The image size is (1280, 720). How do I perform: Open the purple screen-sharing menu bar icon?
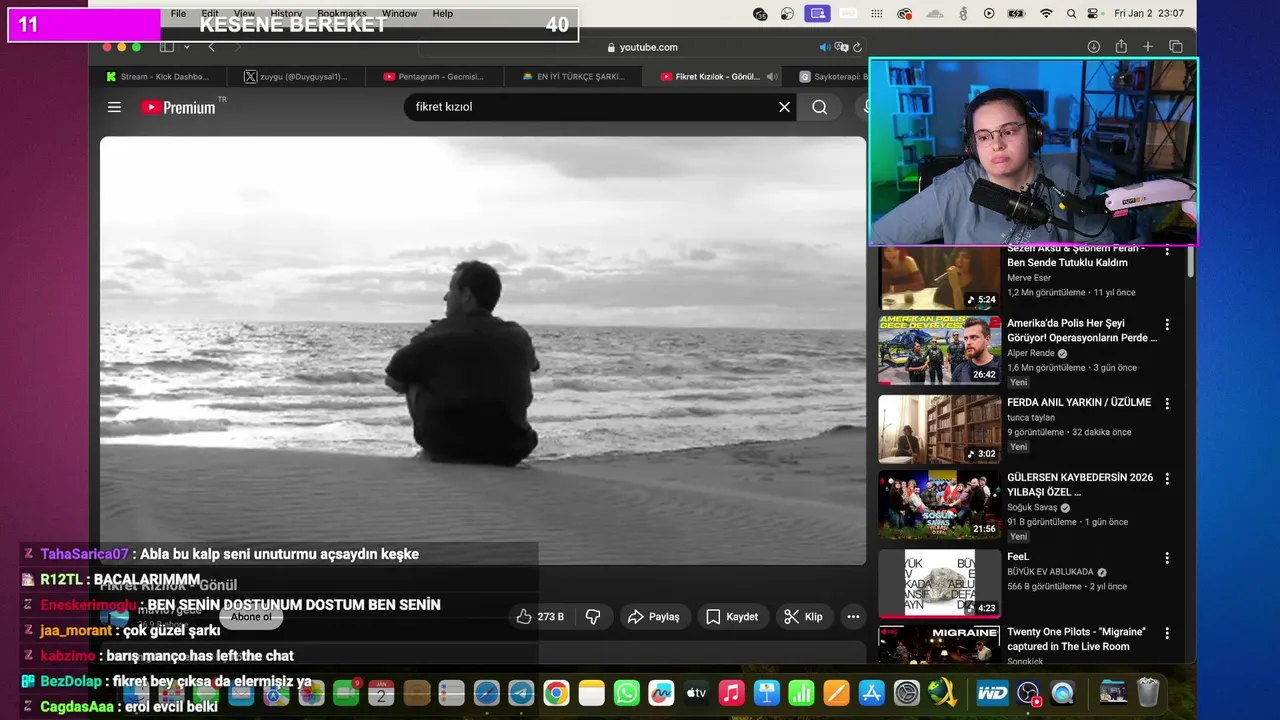[819, 14]
